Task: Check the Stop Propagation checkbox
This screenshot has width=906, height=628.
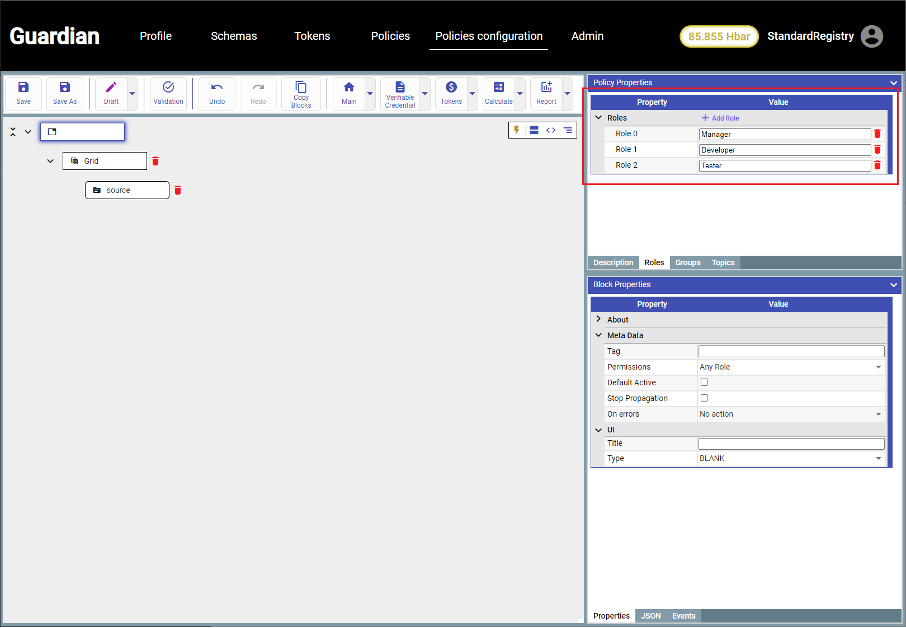Action: pyautogui.click(x=704, y=398)
